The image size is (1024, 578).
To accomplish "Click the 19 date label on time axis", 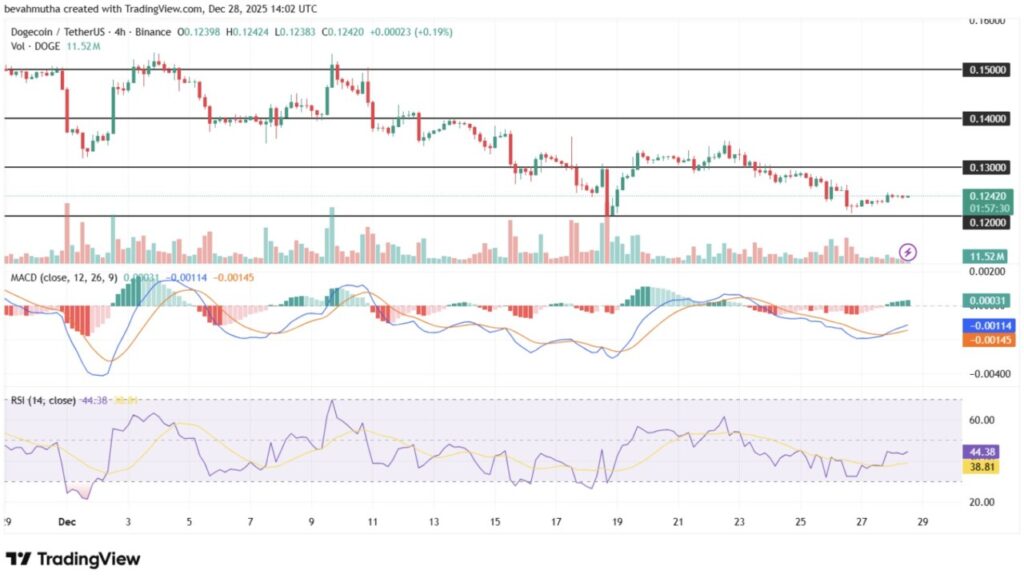I will click(617, 522).
